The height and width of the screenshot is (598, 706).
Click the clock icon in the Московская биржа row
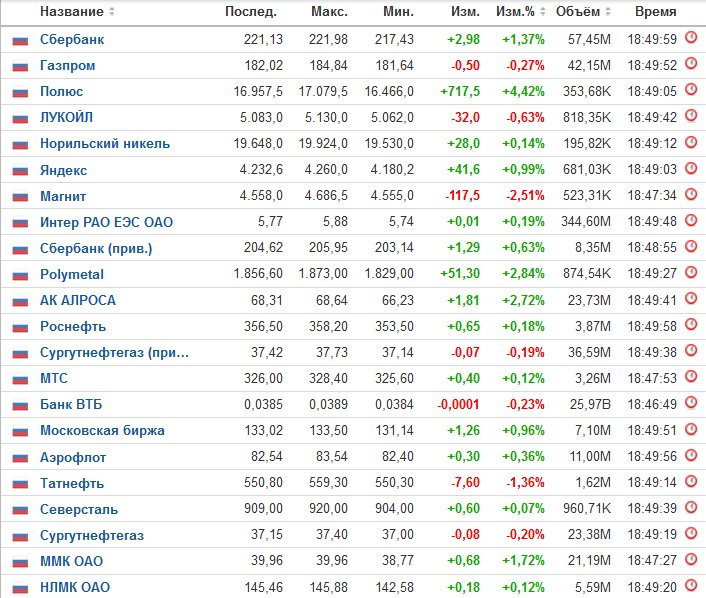tap(691, 429)
